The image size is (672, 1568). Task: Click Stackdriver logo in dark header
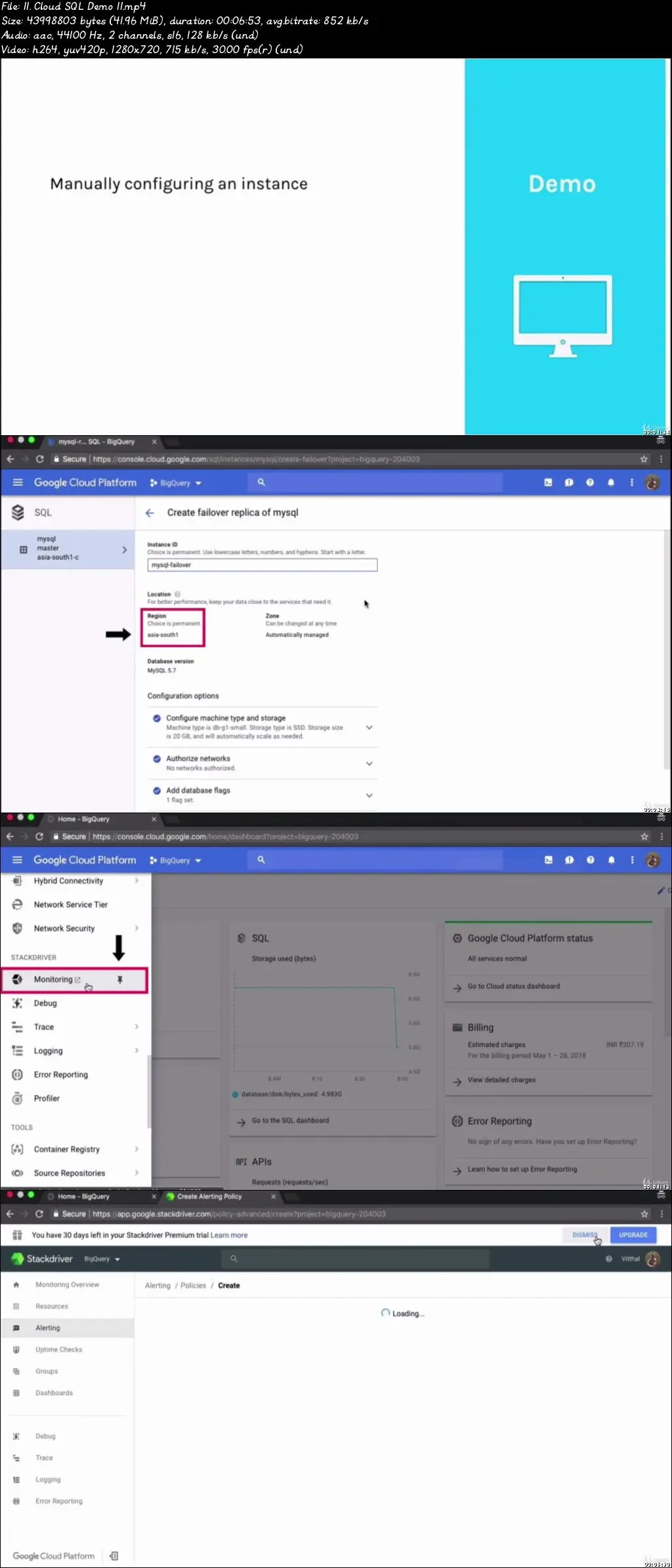click(42, 1258)
